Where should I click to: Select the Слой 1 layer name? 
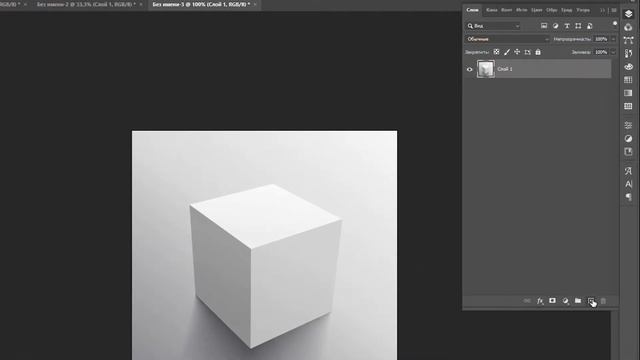click(505, 69)
